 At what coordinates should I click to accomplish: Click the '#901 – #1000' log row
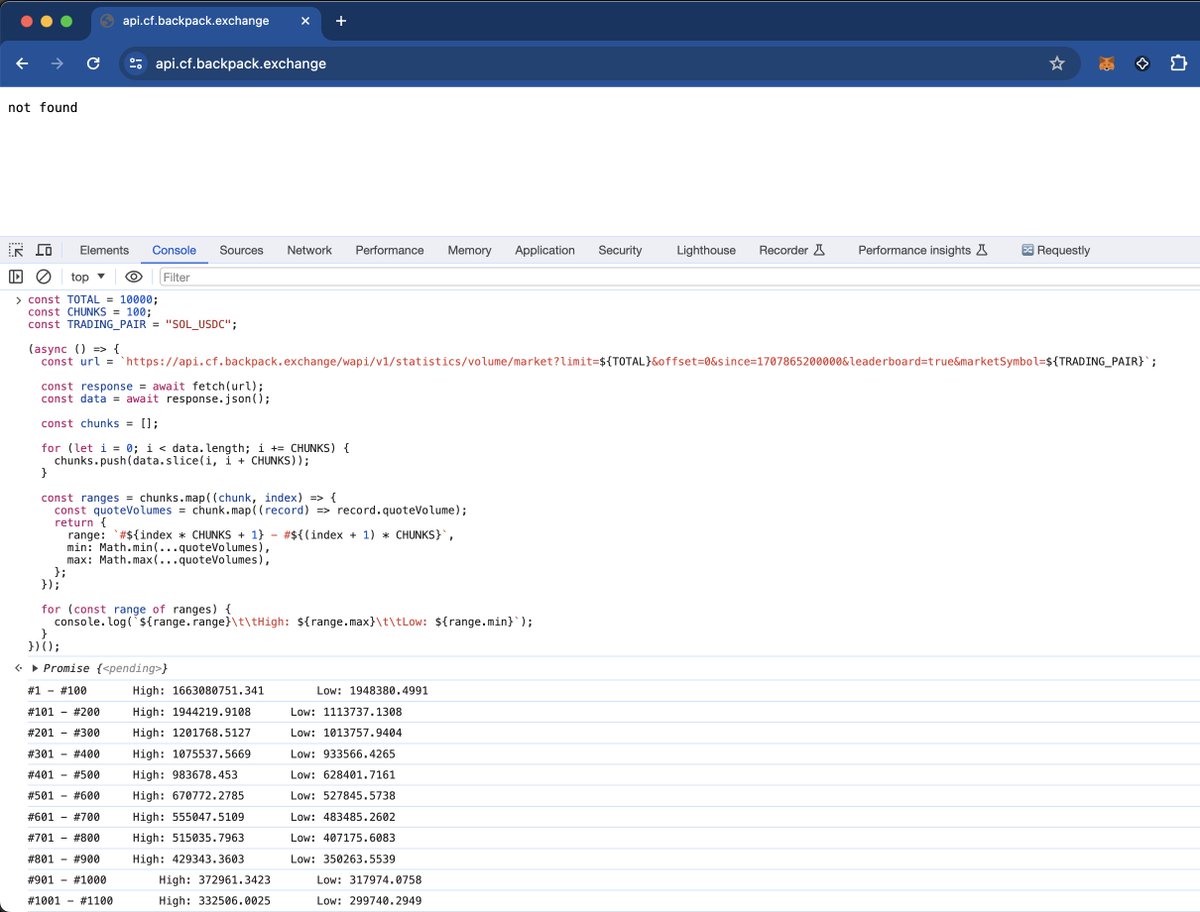tap(600, 880)
